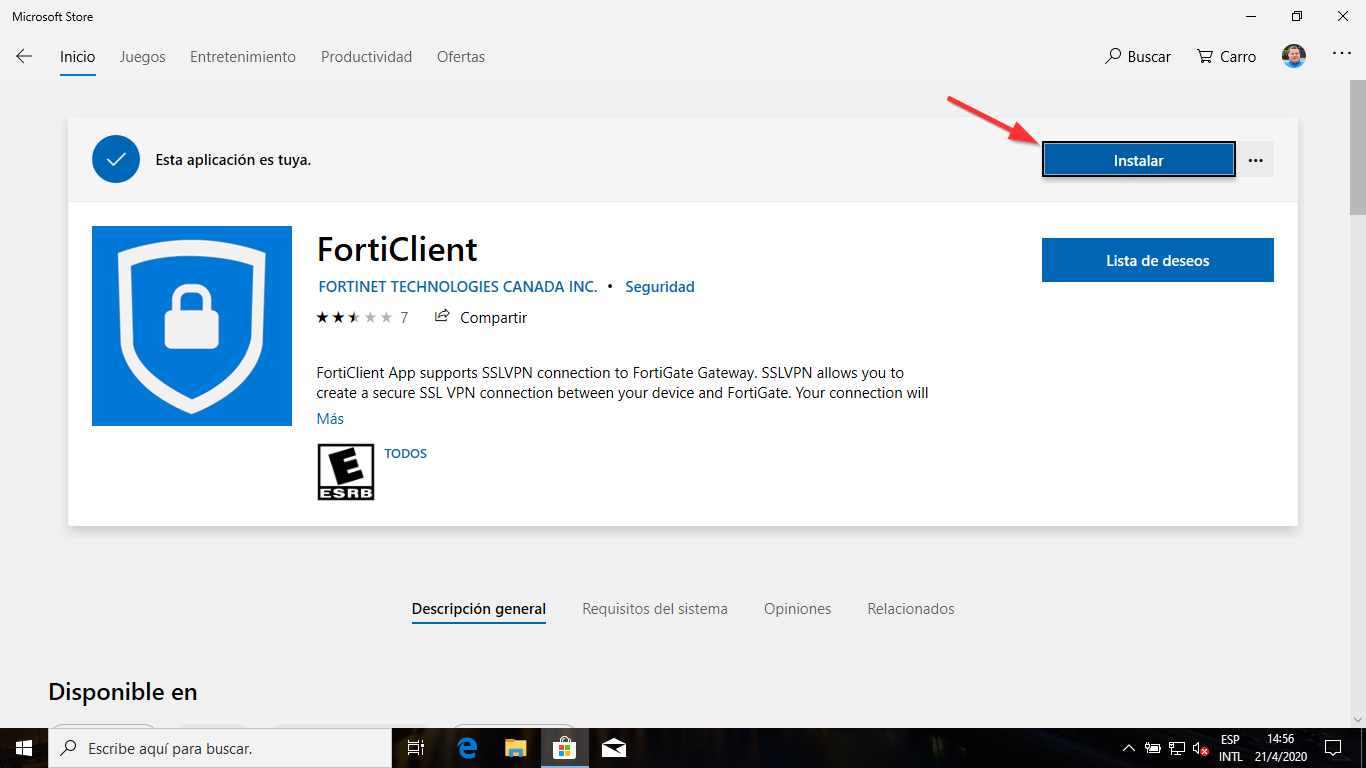1366x768 pixels.
Task: Add FortiClient to Lista de deseos
Action: pyautogui.click(x=1157, y=259)
